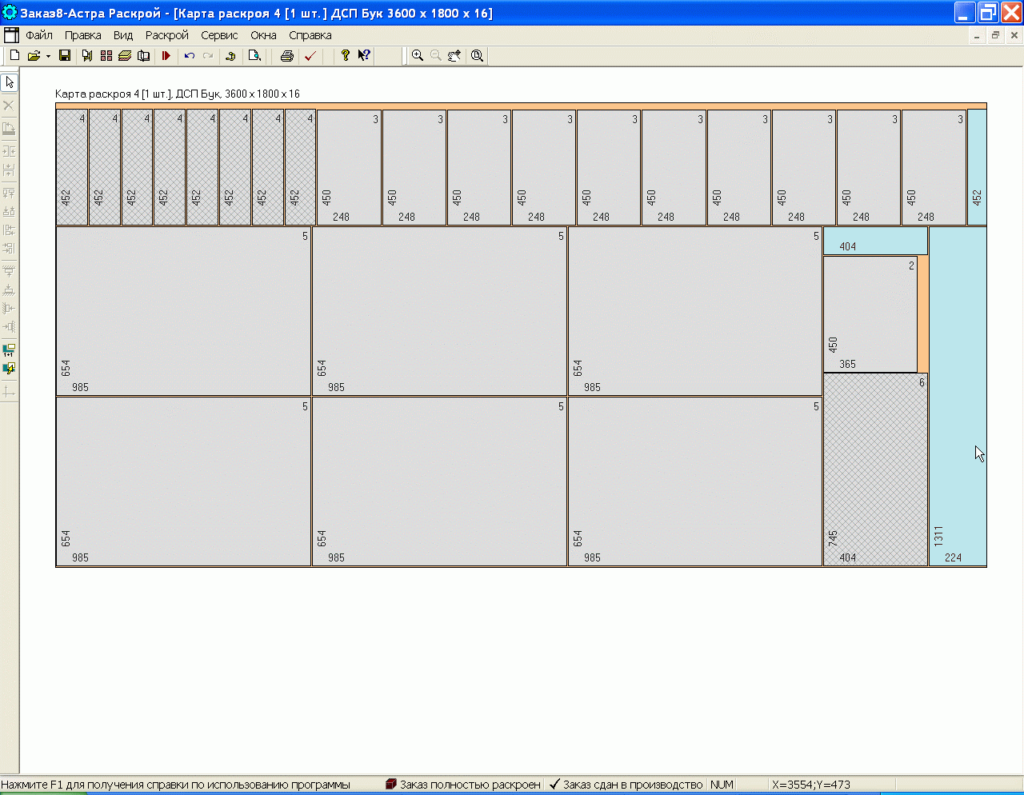The width and height of the screenshot is (1024, 795).
Task: Click the Zoom in magnifier icon
Action: click(418, 56)
